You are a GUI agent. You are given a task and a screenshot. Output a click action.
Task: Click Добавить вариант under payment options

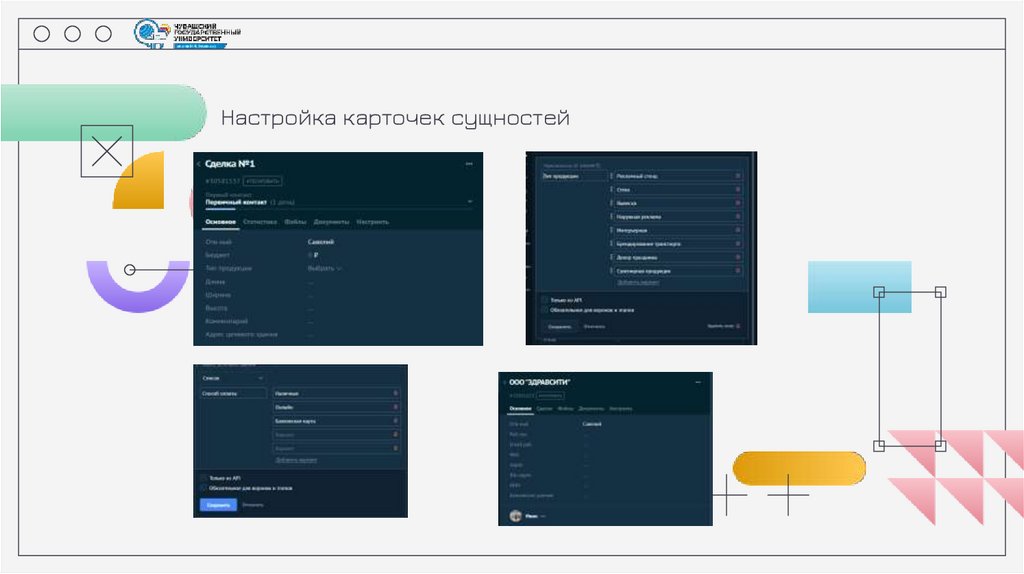pos(296,460)
